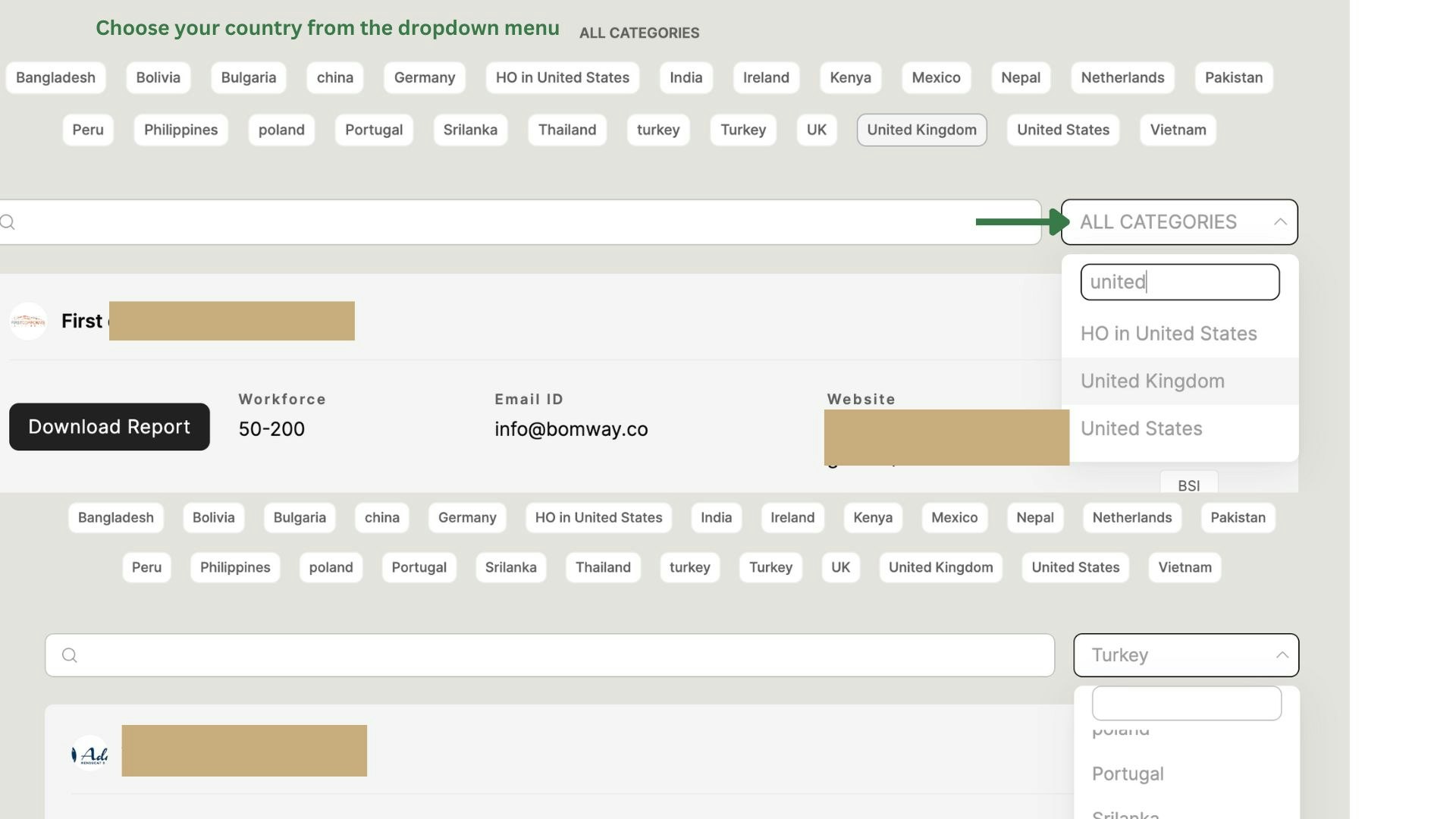Viewport: 1456px width, 819px height.
Task: Click the company logo thumbnail in second card
Action: (x=89, y=755)
